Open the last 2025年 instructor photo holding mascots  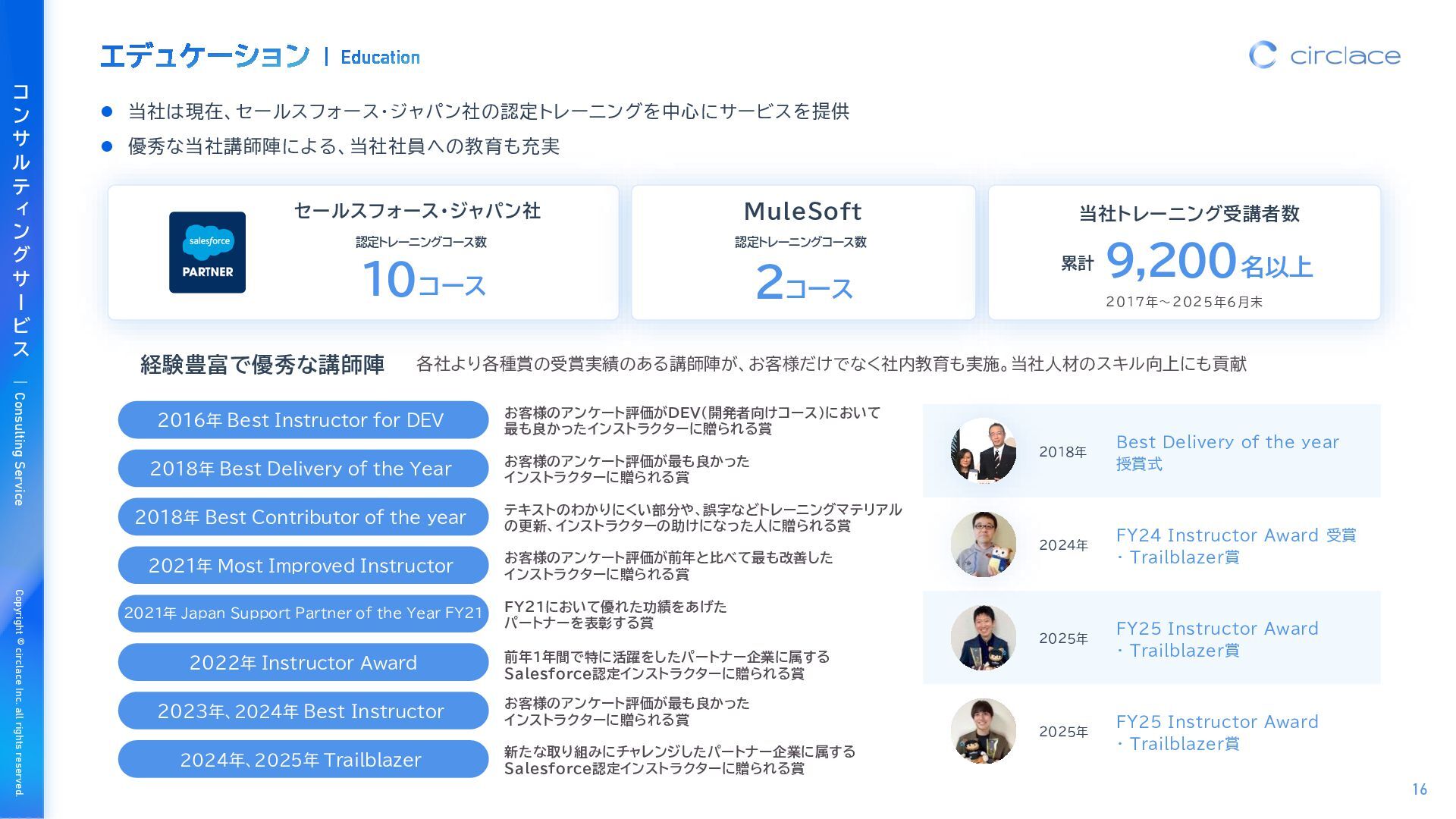(984, 730)
